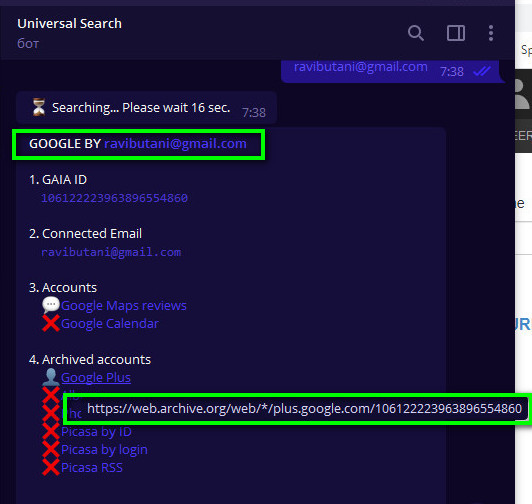
Task: Open chat search magnifier icon
Action: click(x=416, y=33)
